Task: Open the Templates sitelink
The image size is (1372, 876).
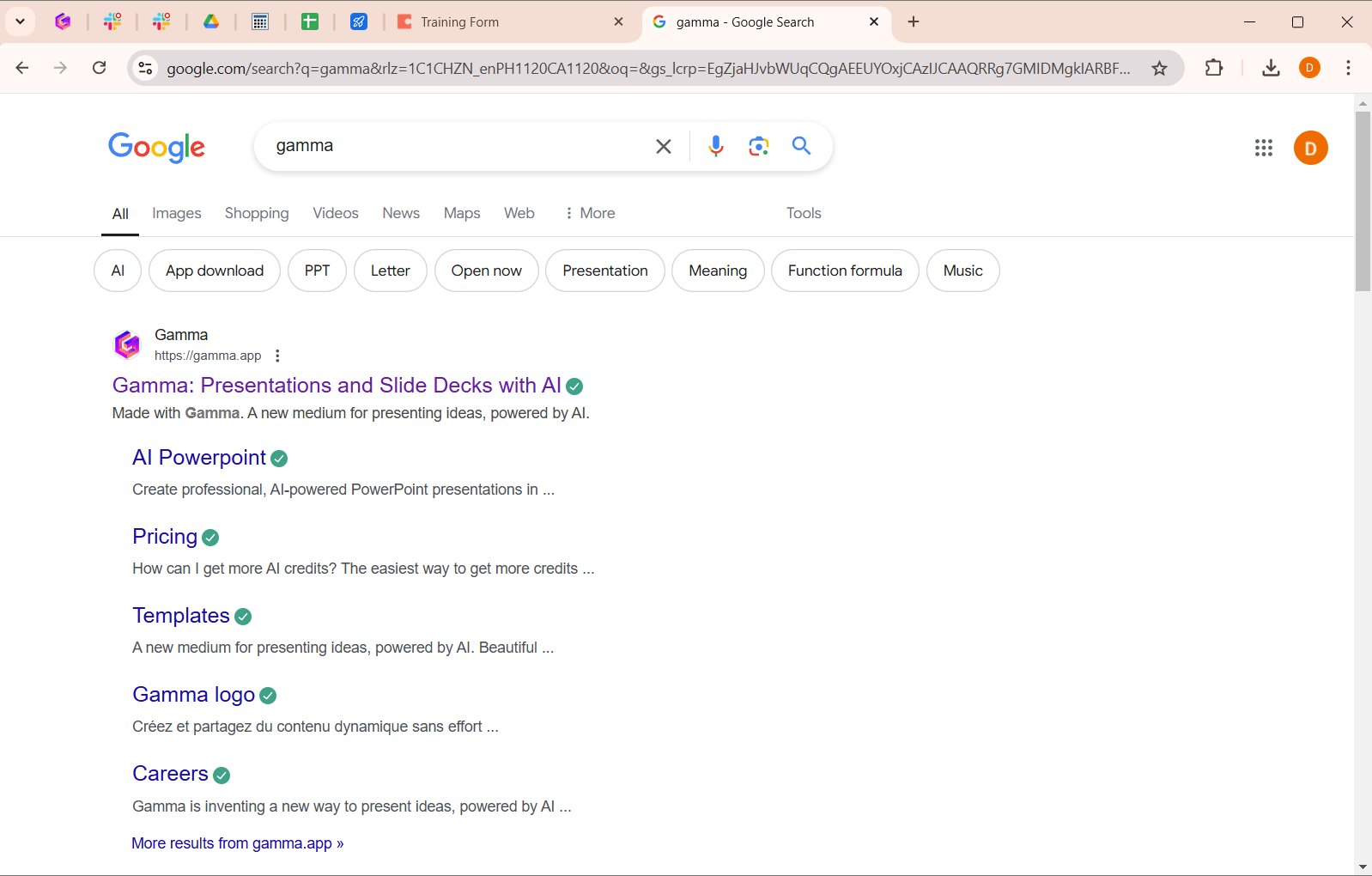Action: (181, 616)
